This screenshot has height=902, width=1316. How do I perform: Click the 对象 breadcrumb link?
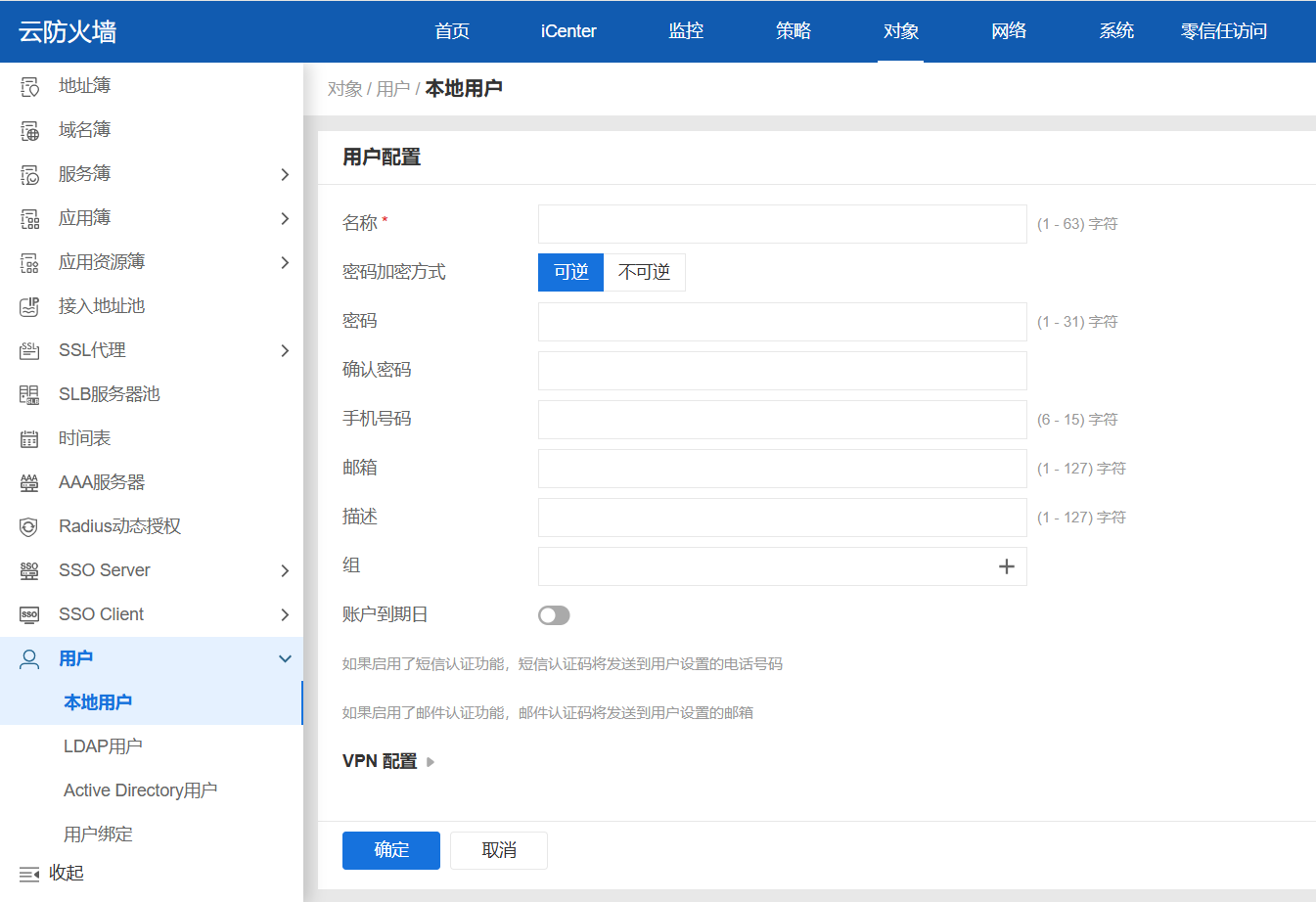[344, 89]
